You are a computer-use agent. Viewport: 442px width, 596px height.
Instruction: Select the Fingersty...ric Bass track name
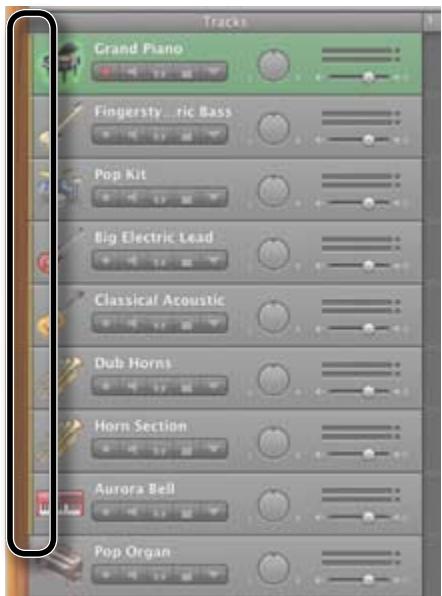(x=163, y=112)
